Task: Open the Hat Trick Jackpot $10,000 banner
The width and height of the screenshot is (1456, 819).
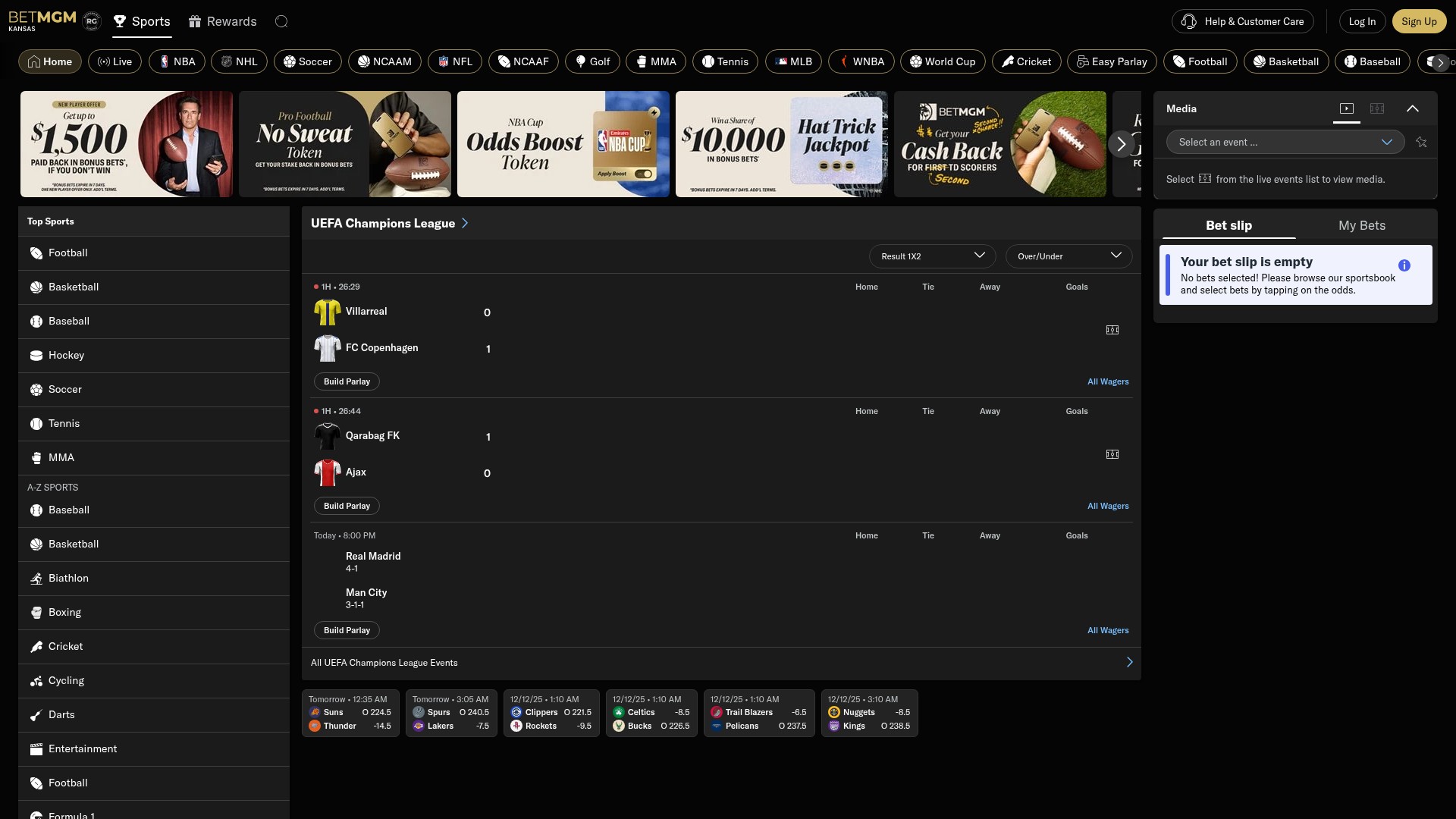Action: pos(782,144)
